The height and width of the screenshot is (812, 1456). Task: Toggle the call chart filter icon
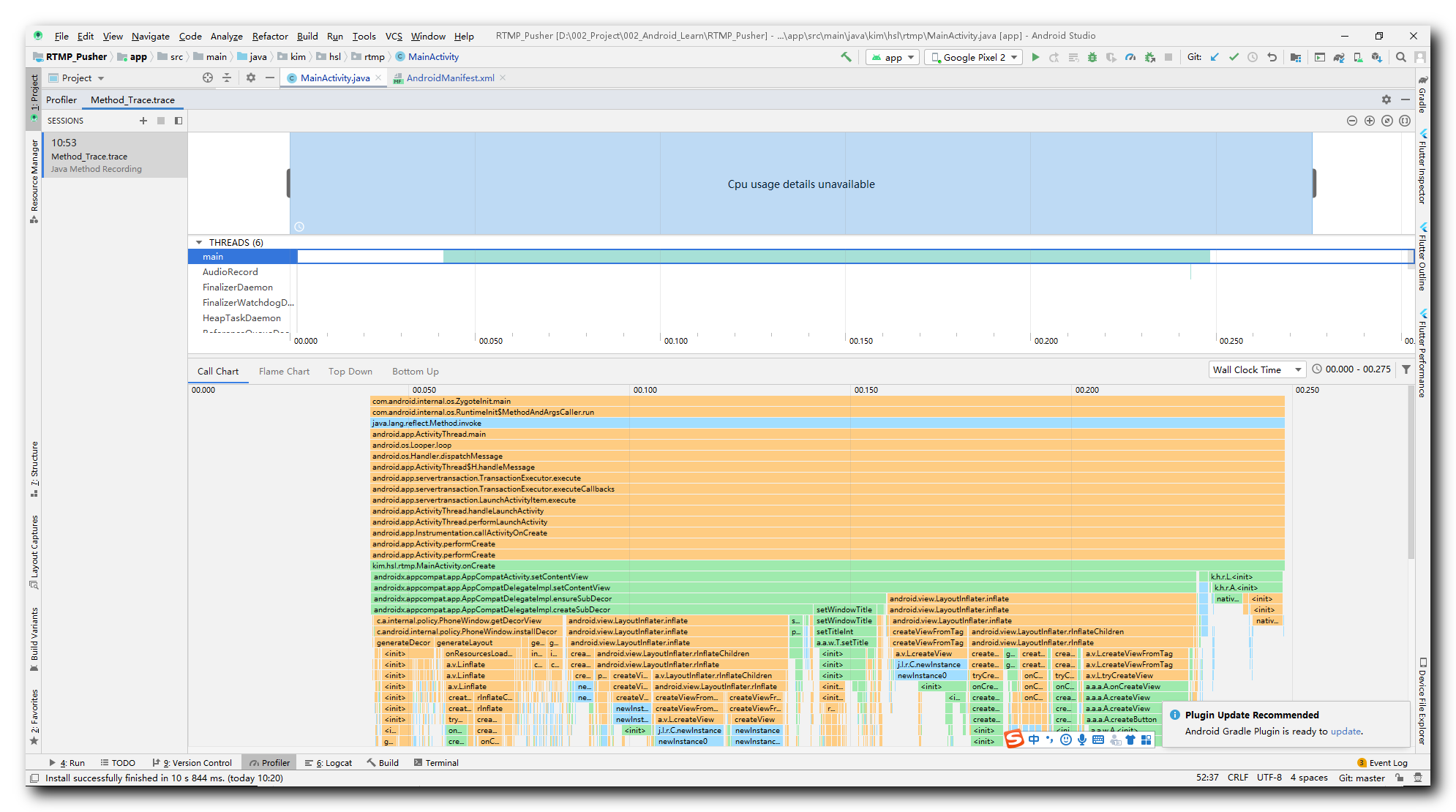(x=1406, y=369)
